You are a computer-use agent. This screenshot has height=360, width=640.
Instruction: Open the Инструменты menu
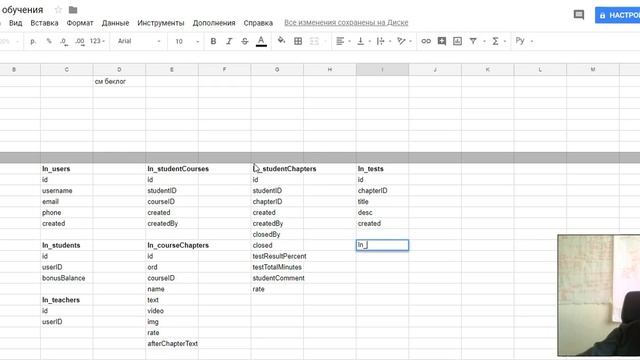[x=161, y=23]
